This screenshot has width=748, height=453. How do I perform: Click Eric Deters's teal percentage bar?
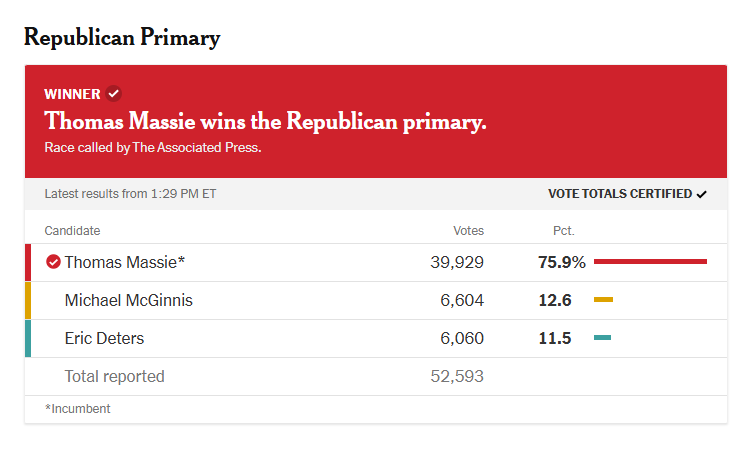(603, 338)
